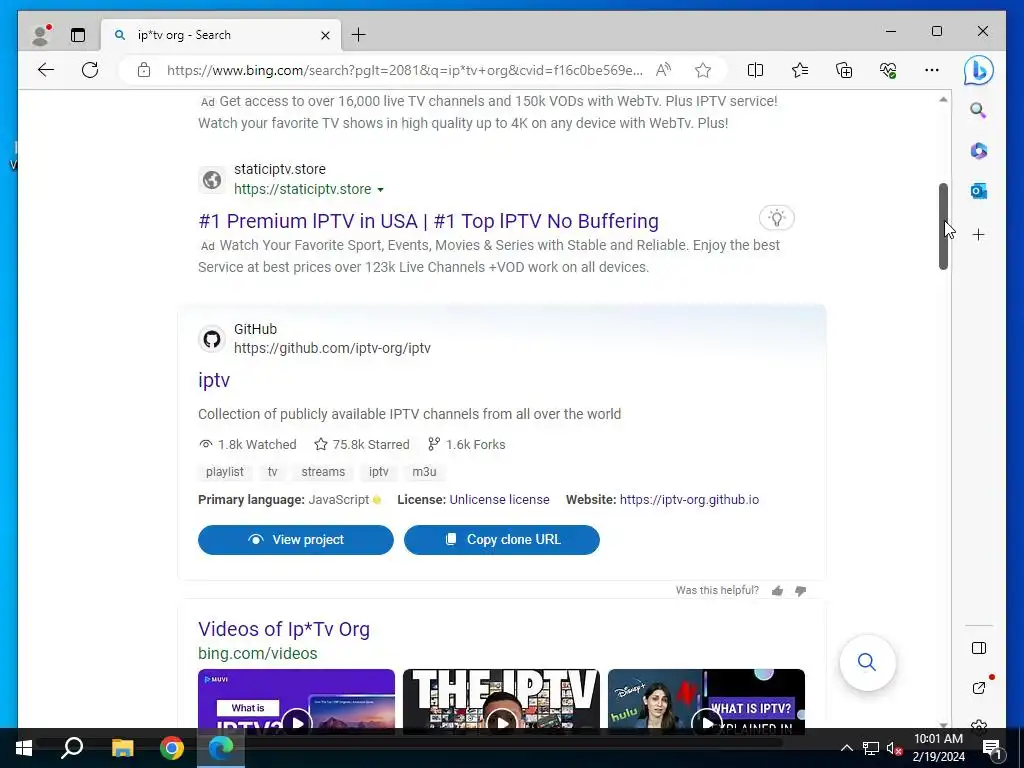
Task: Add this page to favorites
Action: coord(703,70)
